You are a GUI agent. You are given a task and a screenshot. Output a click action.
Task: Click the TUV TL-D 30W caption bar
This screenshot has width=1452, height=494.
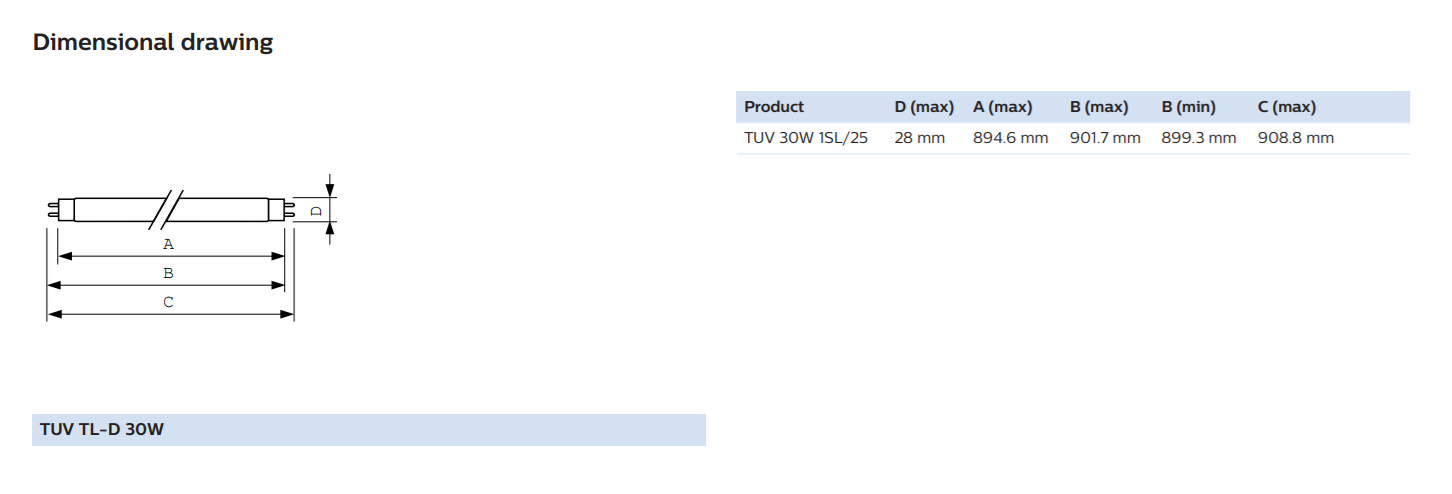point(369,430)
